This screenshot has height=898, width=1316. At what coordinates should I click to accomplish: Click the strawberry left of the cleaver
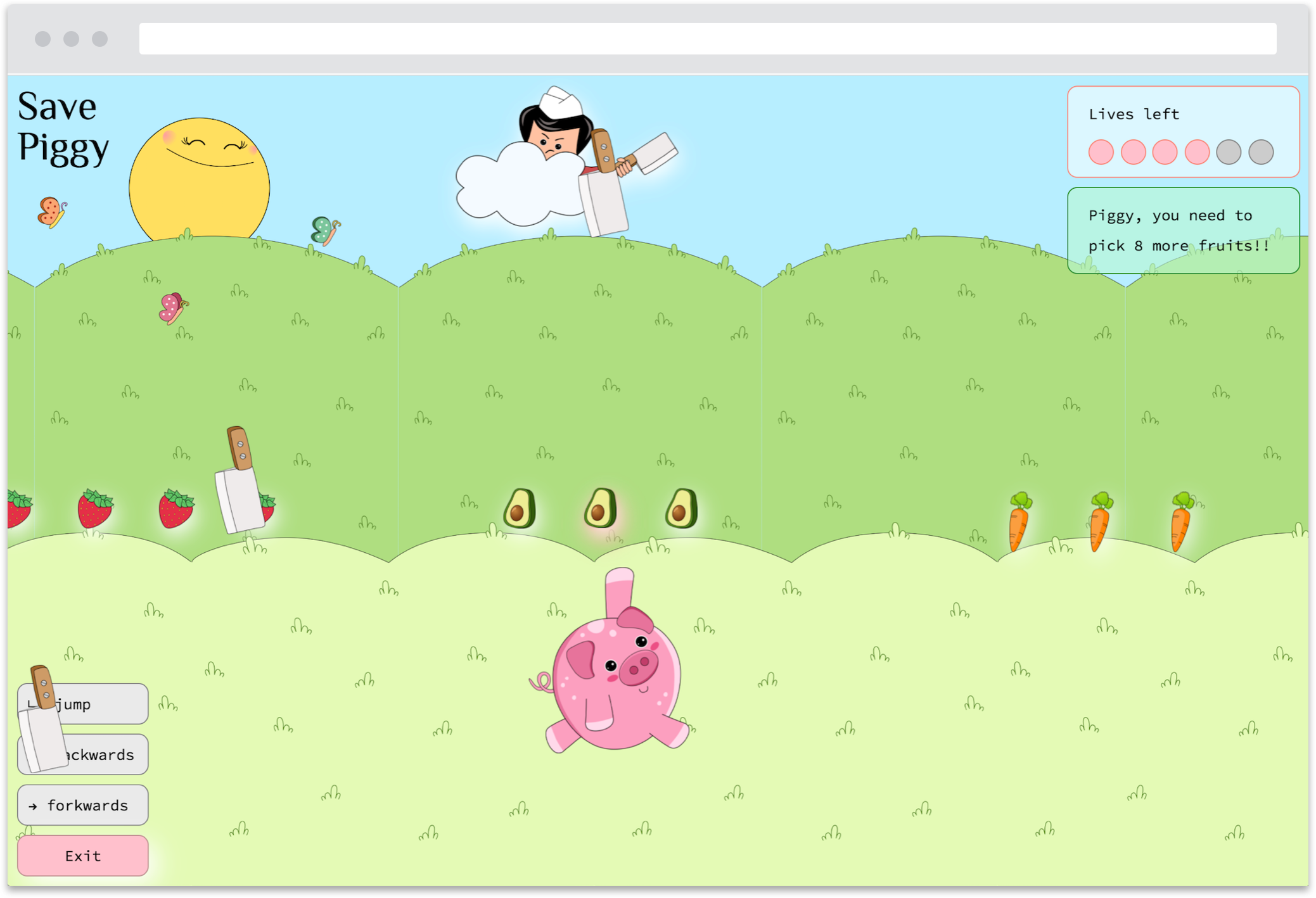click(x=176, y=509)
